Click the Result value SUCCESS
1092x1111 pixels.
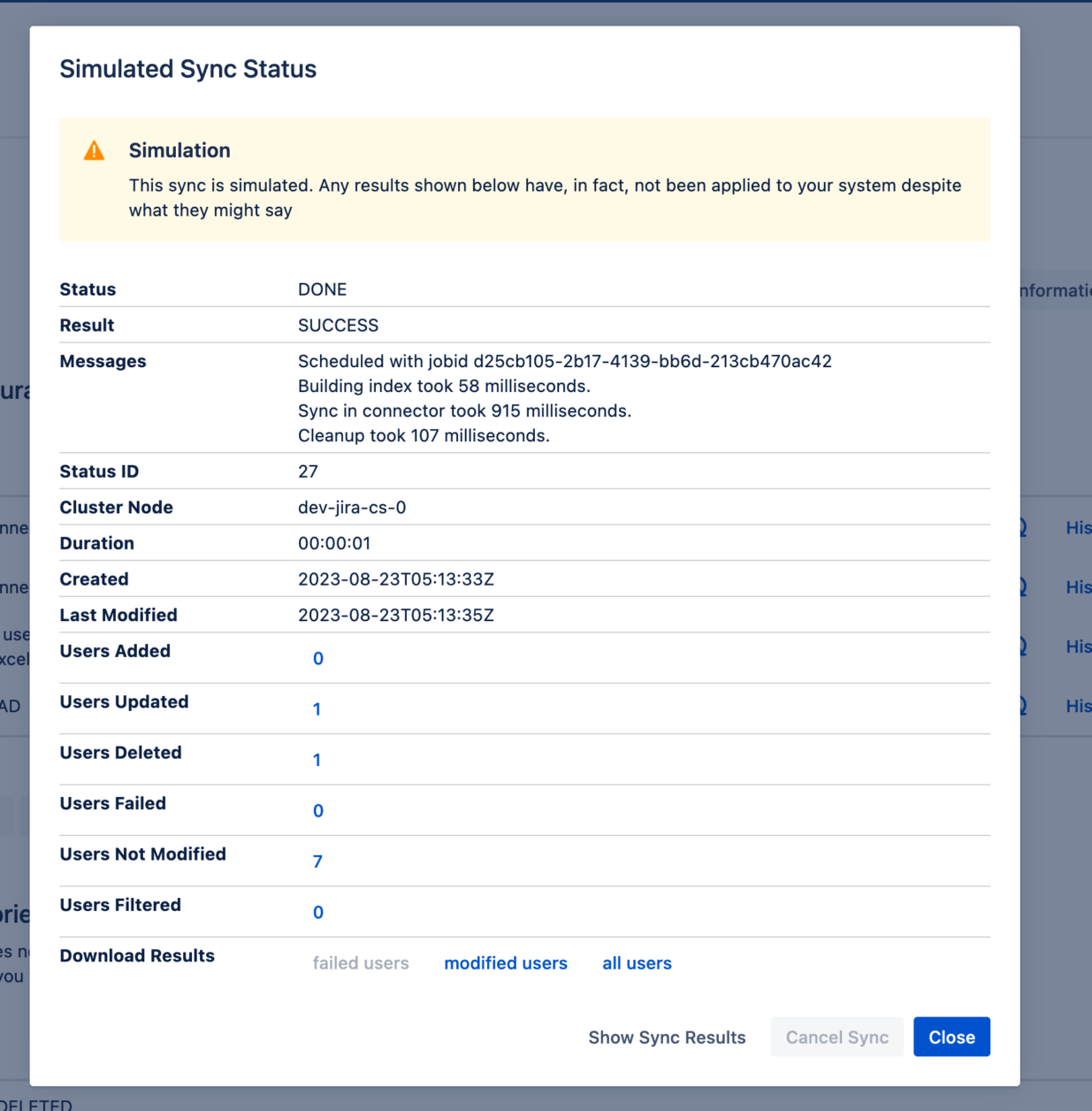coord(338,326)
